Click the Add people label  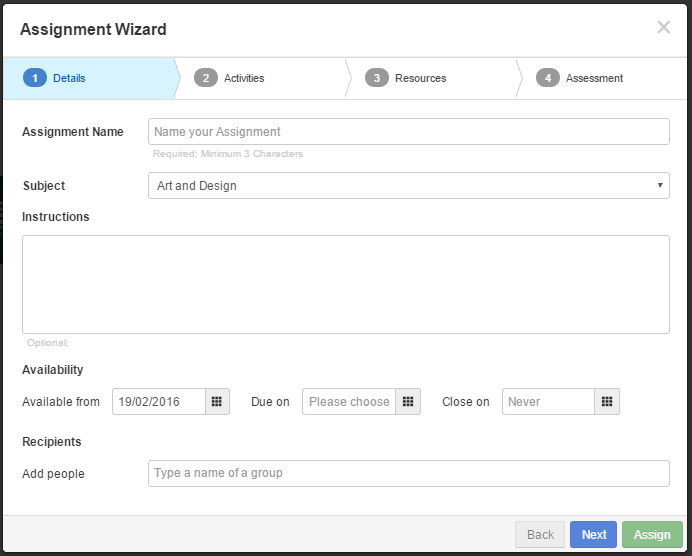point(53,473)
